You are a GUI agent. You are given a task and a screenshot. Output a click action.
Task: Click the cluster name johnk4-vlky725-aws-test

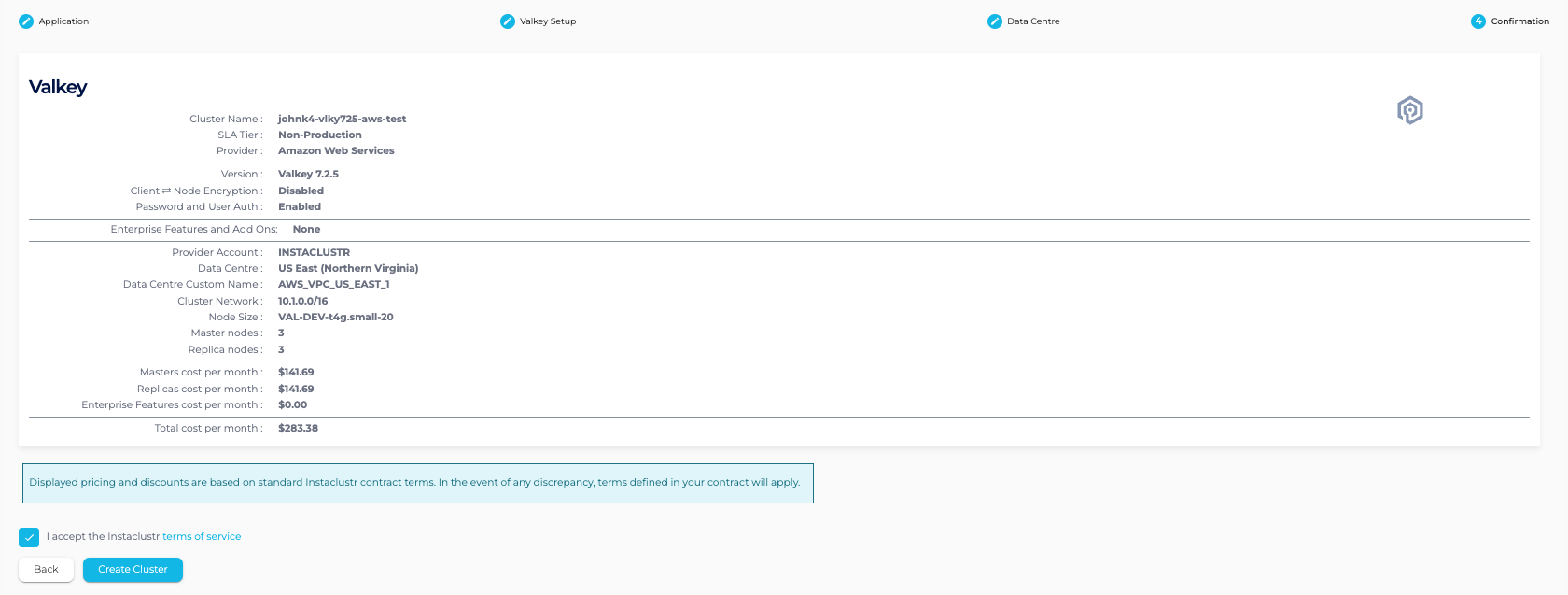[x=342, y=120]
